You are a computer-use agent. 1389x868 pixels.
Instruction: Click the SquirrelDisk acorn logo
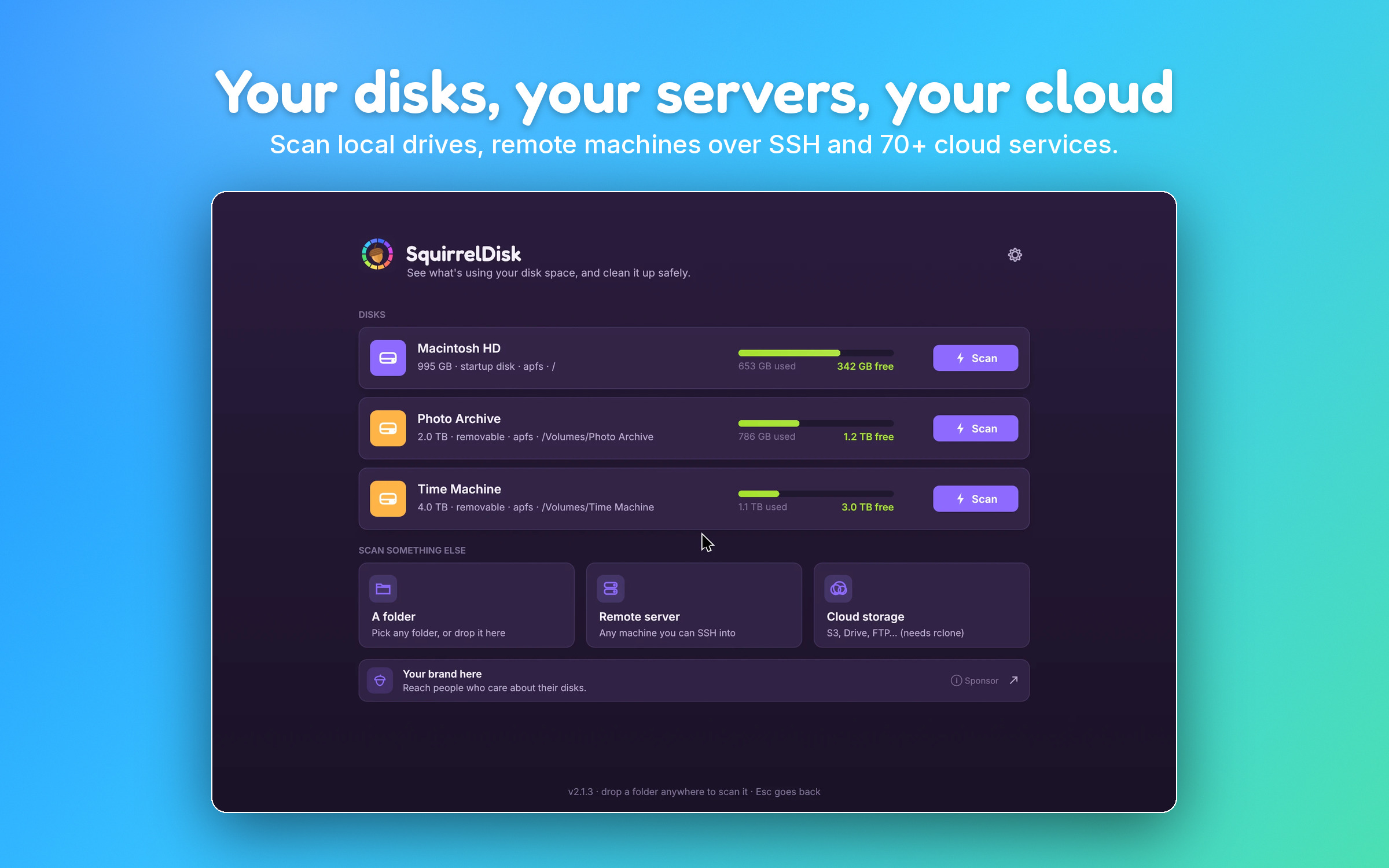[x=377, y=254]
